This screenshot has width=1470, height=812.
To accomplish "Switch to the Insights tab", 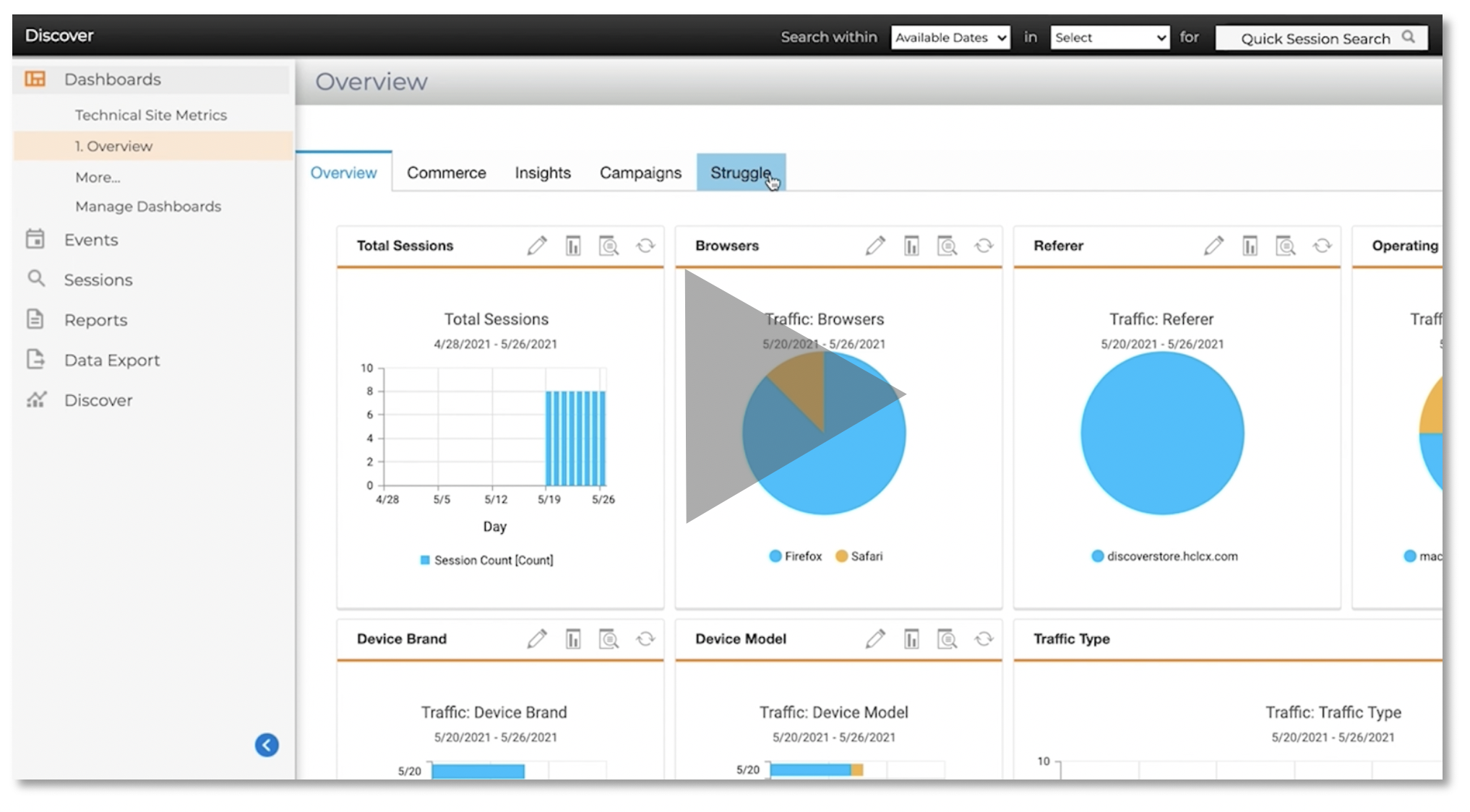I will (x=543, y=173).
